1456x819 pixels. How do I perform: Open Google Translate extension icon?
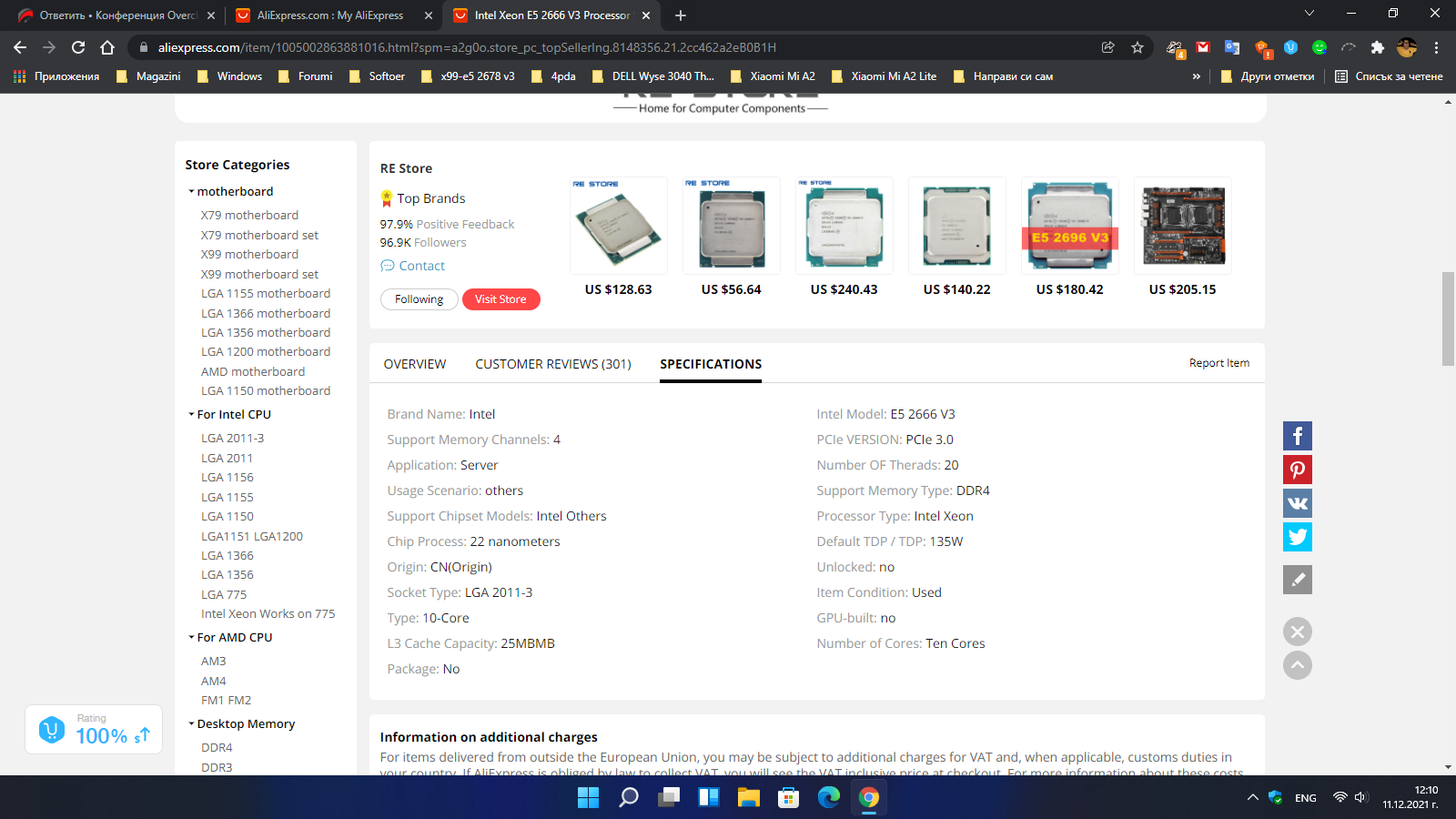click(1232, 47)
